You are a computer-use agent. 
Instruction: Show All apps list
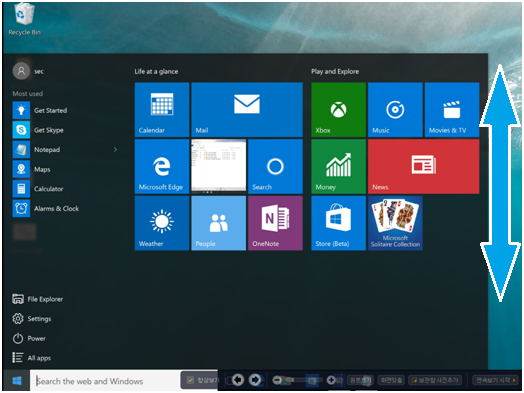pyautogui.click(x=32, y=358)
